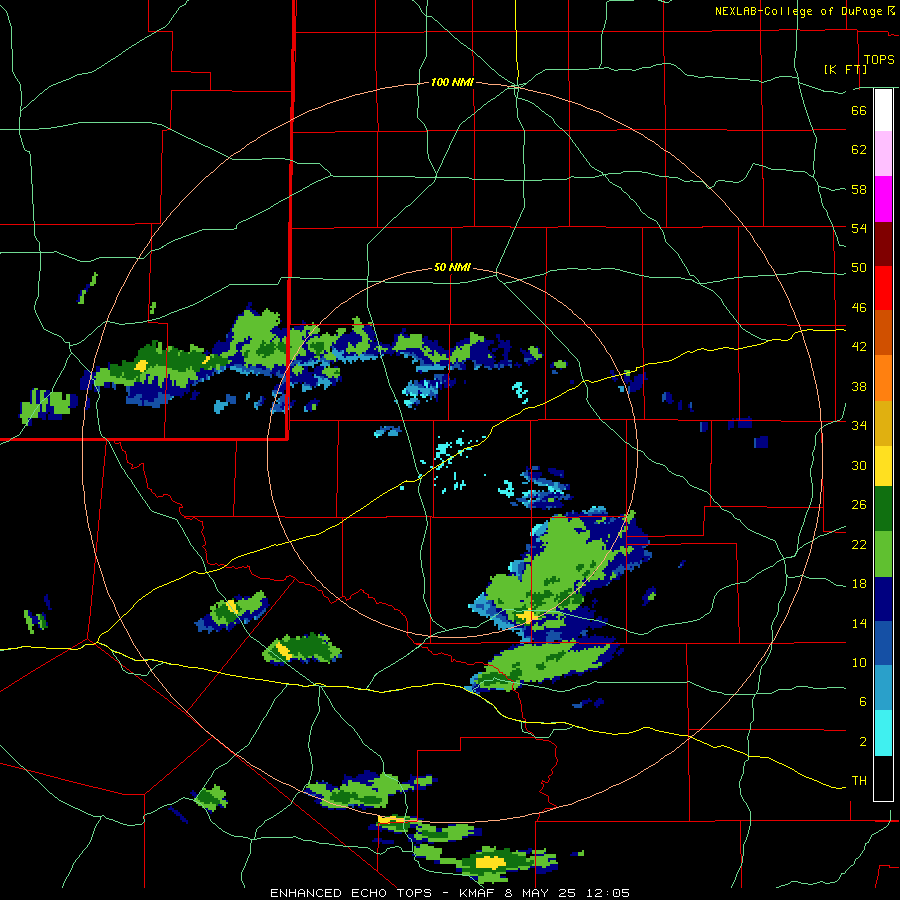Click the legend value "6"

tap(863, 702)
